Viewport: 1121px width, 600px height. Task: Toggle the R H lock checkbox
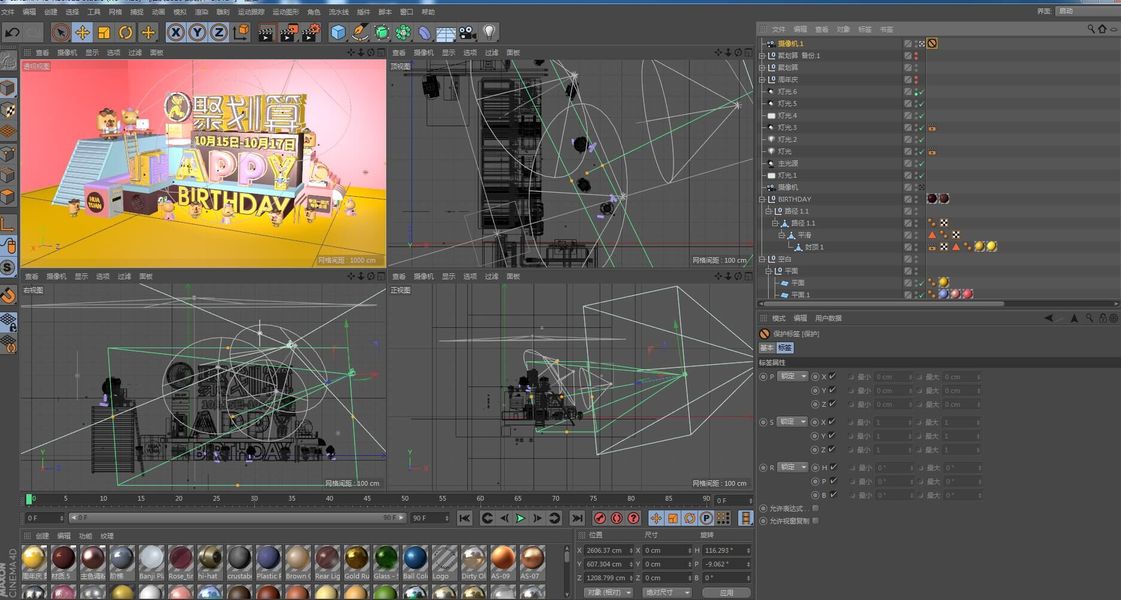click(832, 467)
